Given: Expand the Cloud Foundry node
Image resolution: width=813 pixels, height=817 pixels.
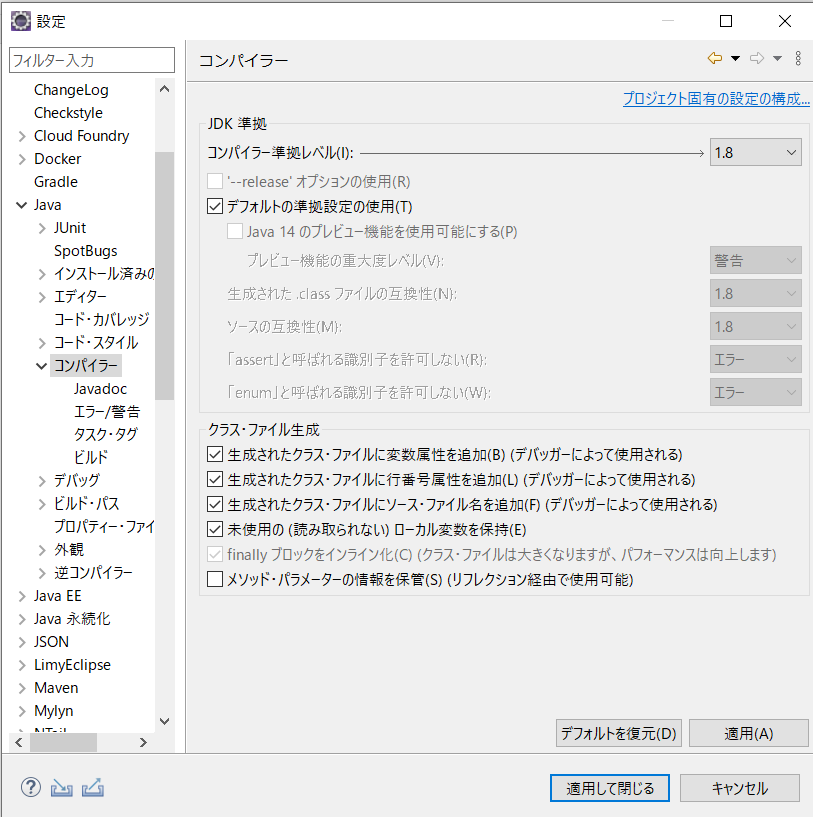Looking at the screenshot, I should [22, 137].
